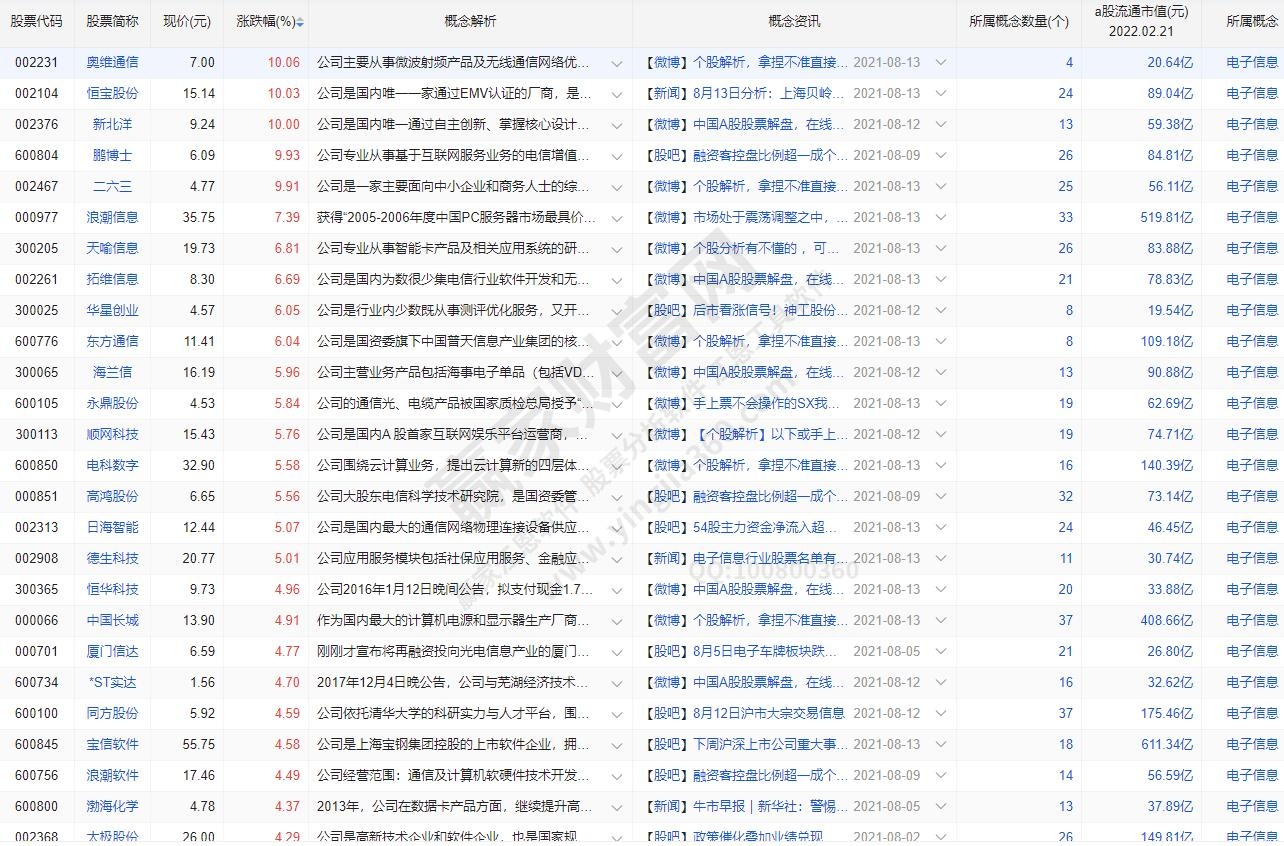Click the 【股吧】 badge in the 鹏博士 row
Image resolution: width=1284 pixels, height=846 pixels.
coord(665,155)
